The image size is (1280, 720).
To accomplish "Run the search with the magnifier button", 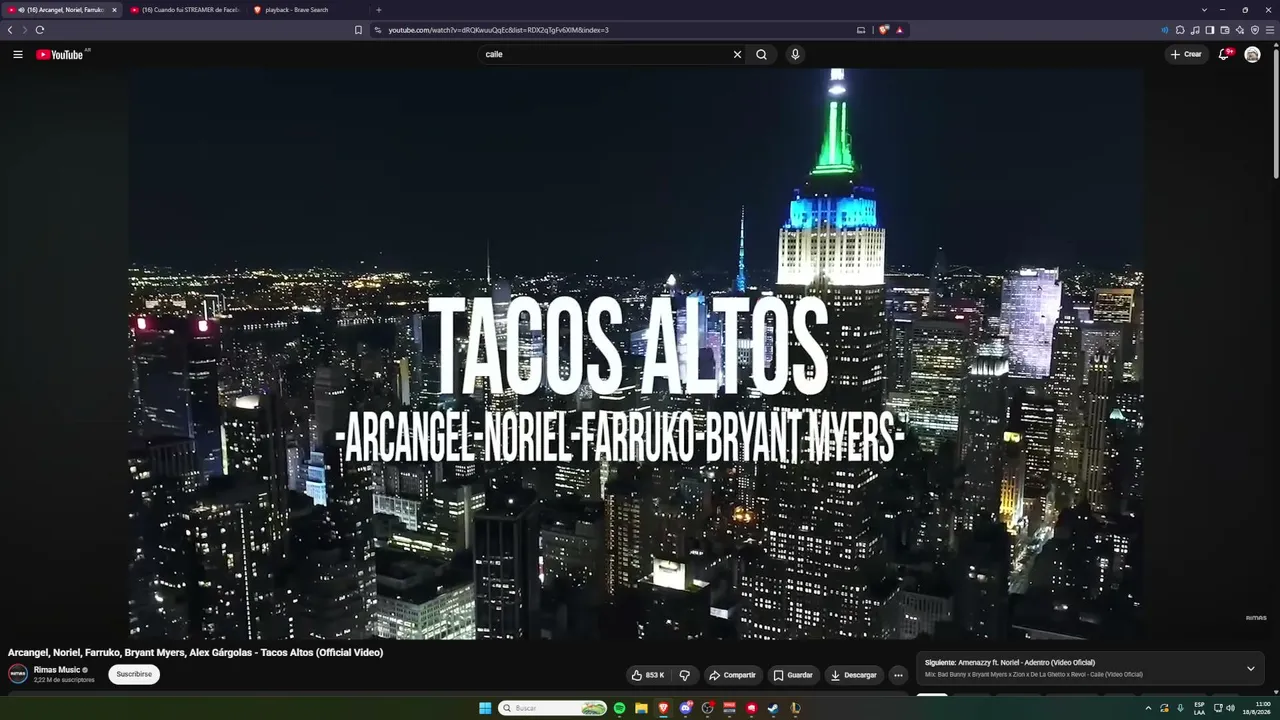I will (x=761, y=54).
